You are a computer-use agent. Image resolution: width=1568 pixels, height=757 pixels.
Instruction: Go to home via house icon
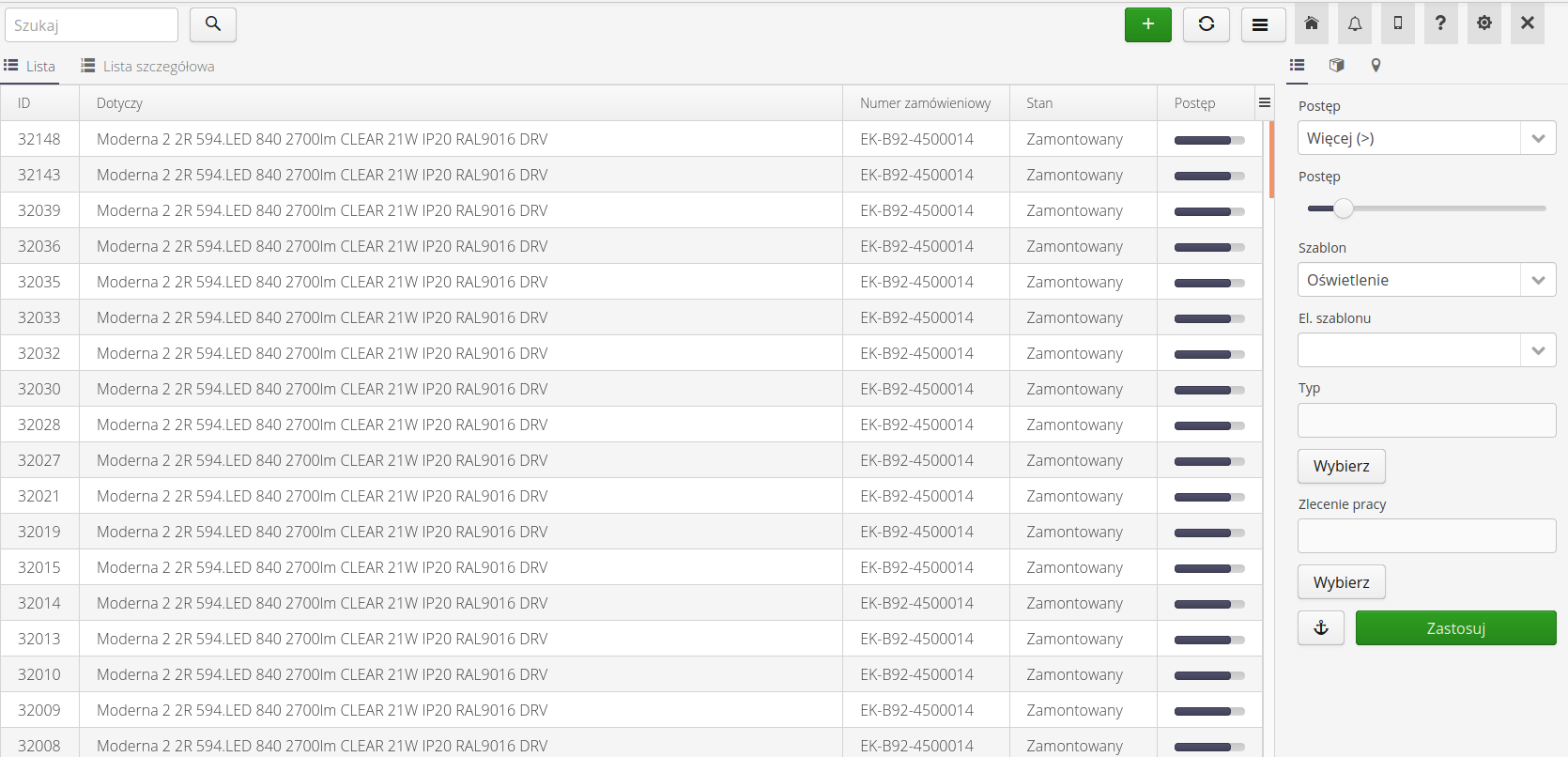[1311, 23]
